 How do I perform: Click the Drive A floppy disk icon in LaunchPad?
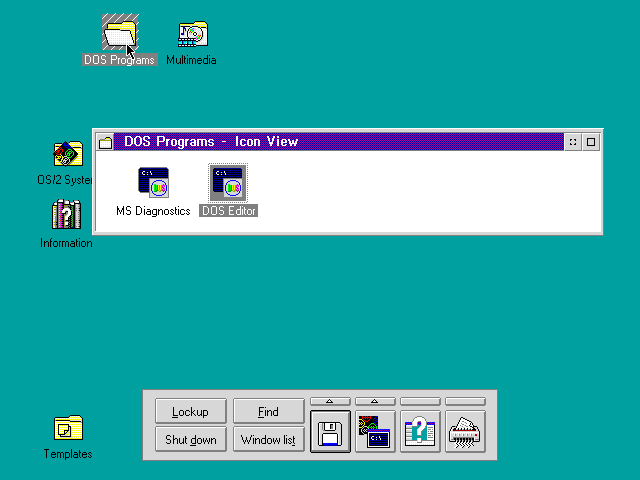[330, 432]
